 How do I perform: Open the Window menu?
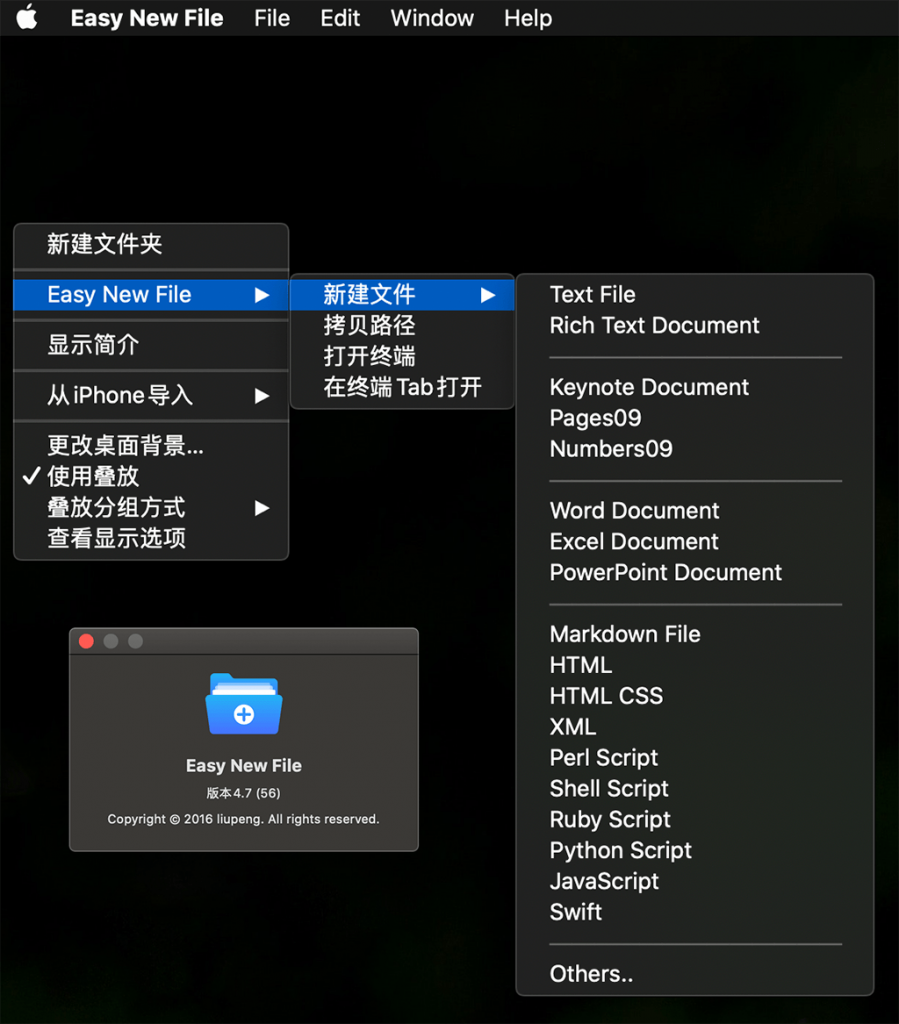click(432, 18)
